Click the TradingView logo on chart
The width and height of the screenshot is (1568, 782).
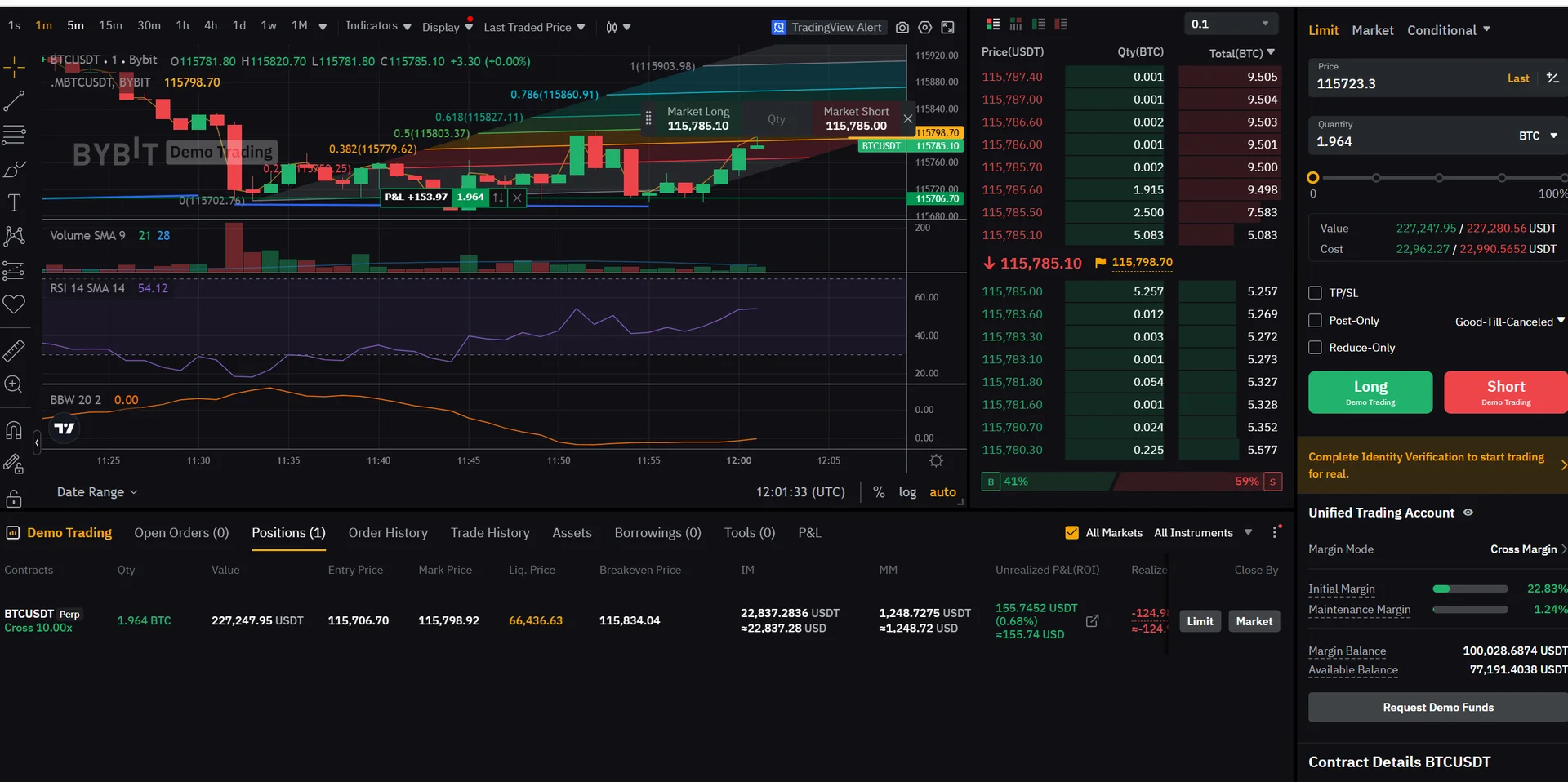point(65,428)
